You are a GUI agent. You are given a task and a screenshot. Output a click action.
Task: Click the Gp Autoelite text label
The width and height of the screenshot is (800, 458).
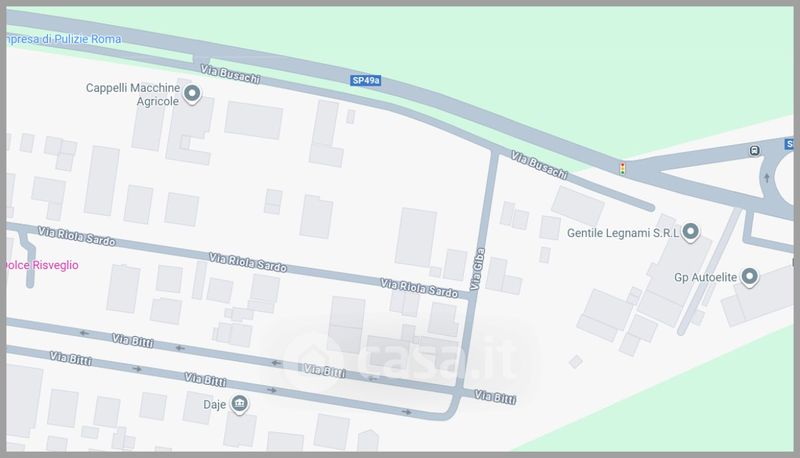(706, 277)
